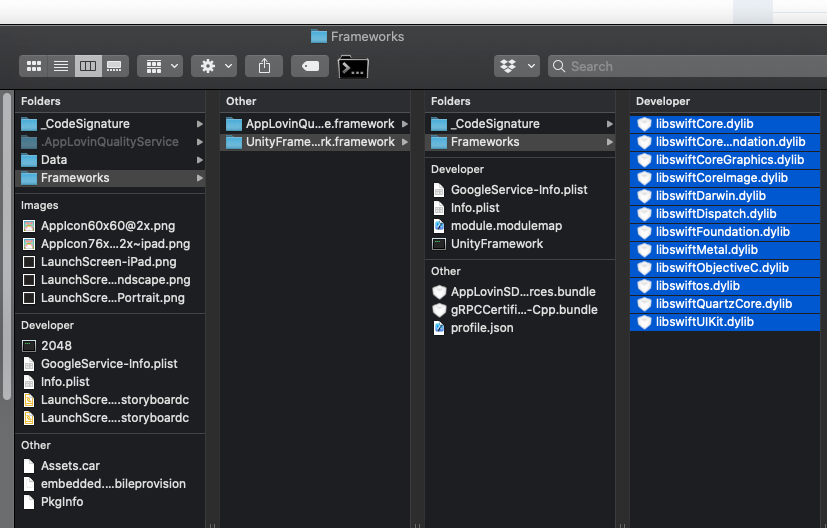Open the gear Action menu

click(214, 66)
